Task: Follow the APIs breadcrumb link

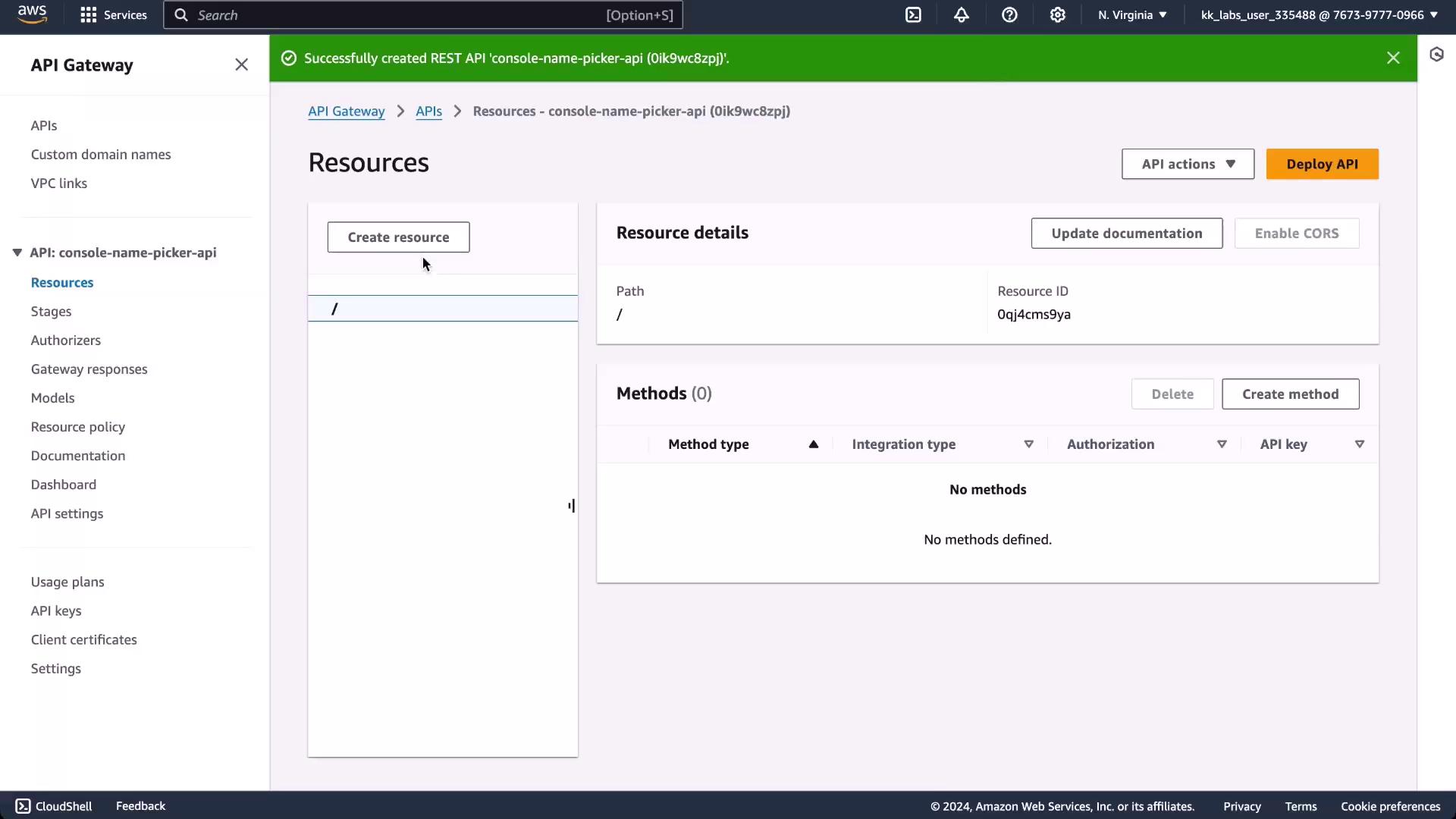Action: click(x=428, y=111)
